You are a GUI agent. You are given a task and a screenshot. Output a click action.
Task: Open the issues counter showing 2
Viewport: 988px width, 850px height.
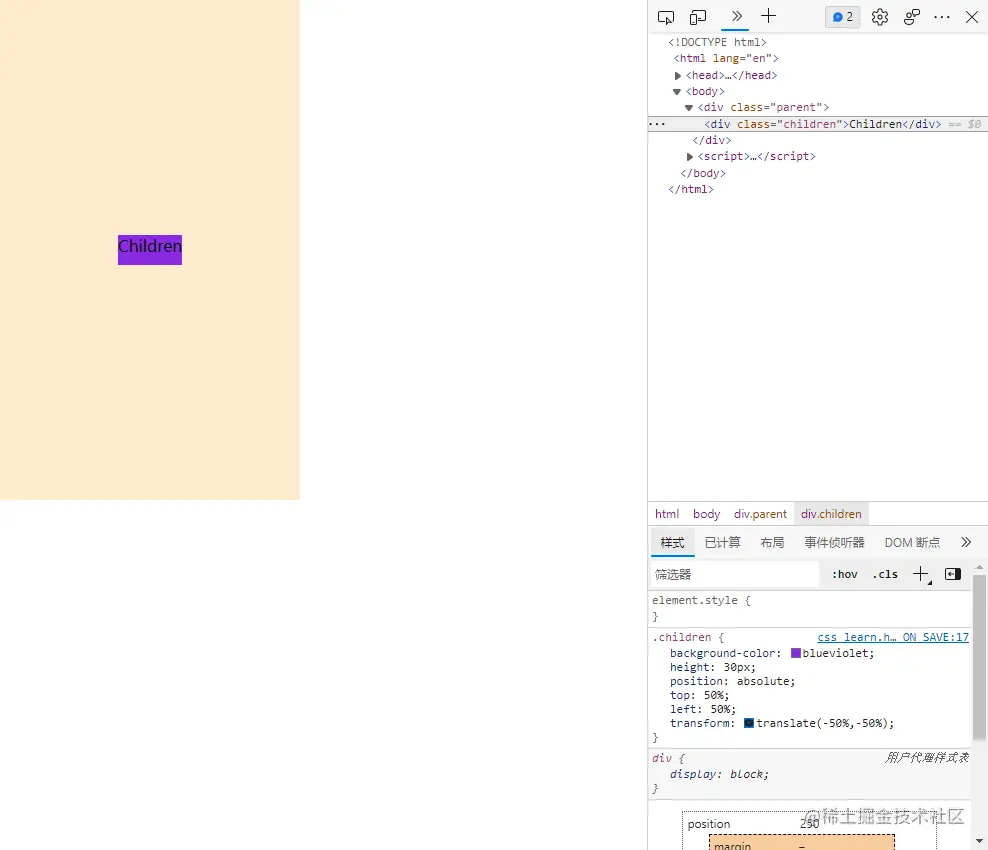coord(842,17)
